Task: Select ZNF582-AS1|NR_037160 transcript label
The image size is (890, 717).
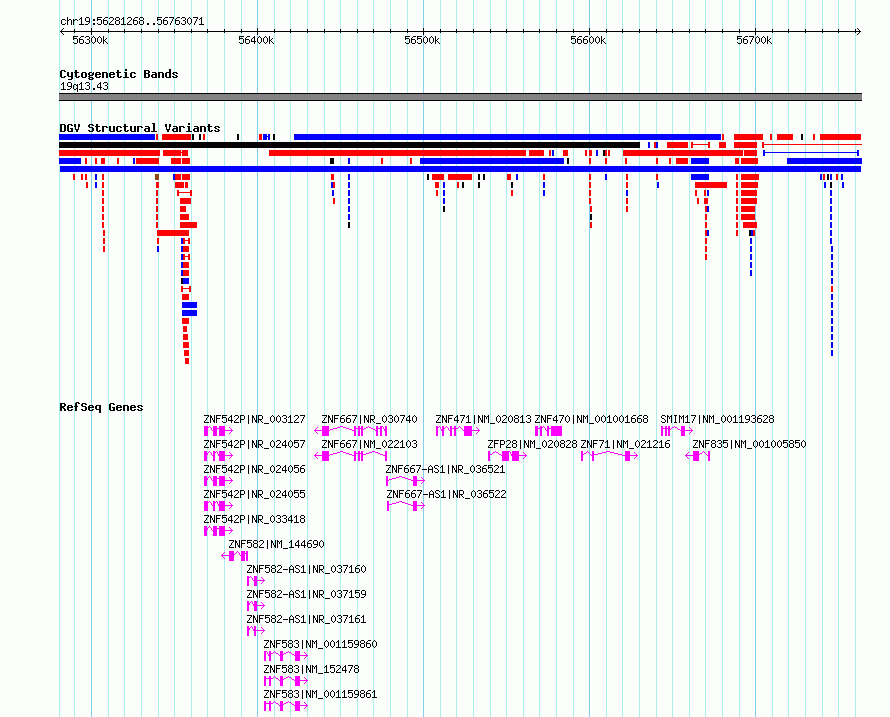Action: [307, 569]
